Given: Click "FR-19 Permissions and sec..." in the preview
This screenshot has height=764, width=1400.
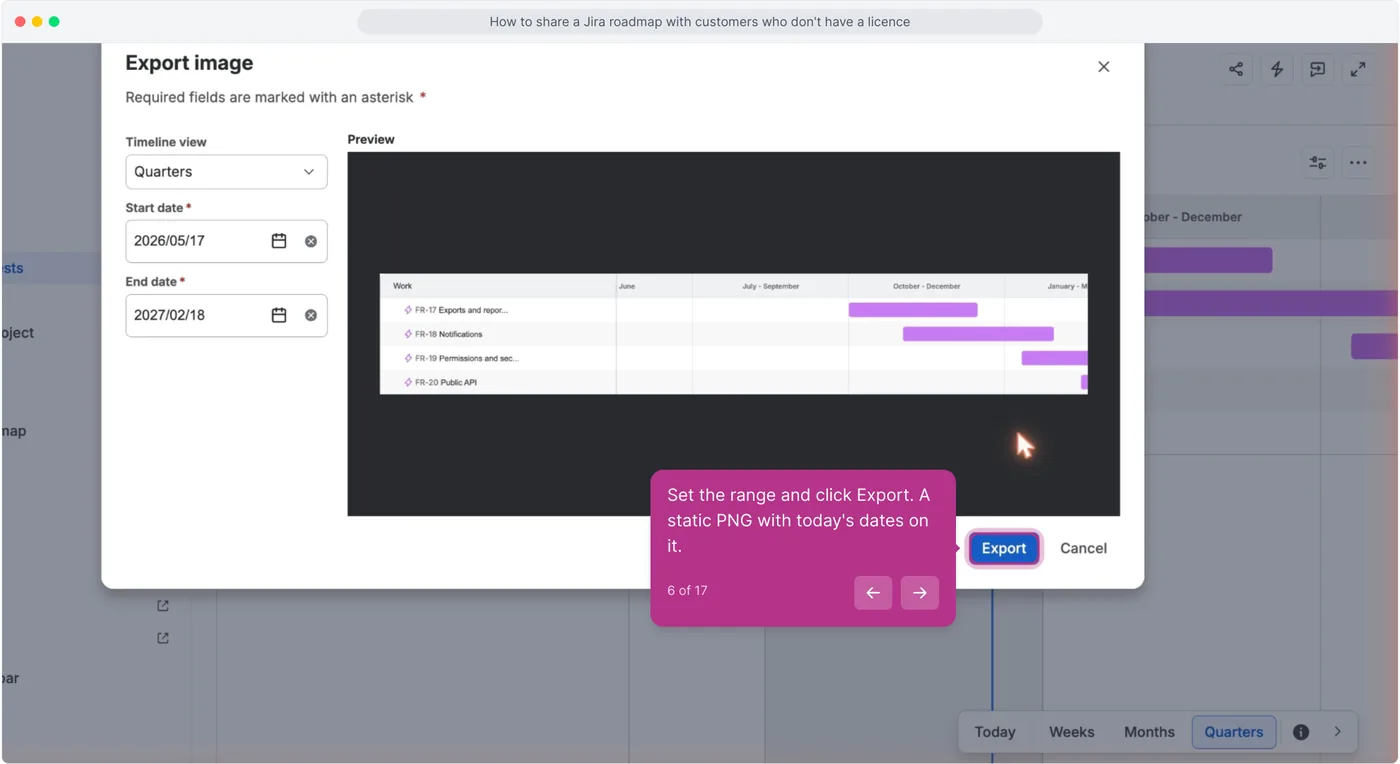Looking at the screenshot, I should pyautogui.click(x=467, y=358).
